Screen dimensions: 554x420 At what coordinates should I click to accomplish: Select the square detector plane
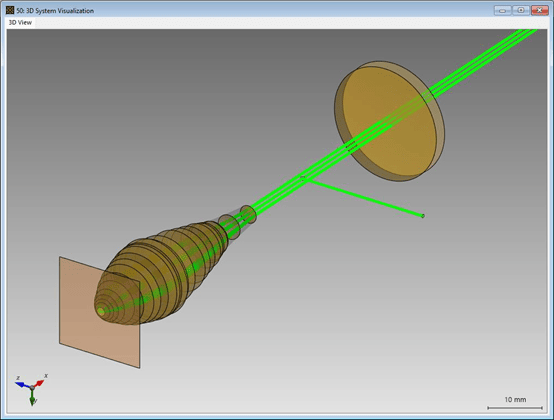pos(100,312)
